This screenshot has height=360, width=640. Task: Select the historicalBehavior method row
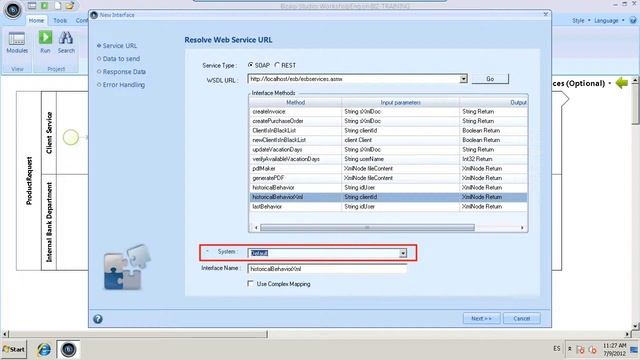point(388,187)
